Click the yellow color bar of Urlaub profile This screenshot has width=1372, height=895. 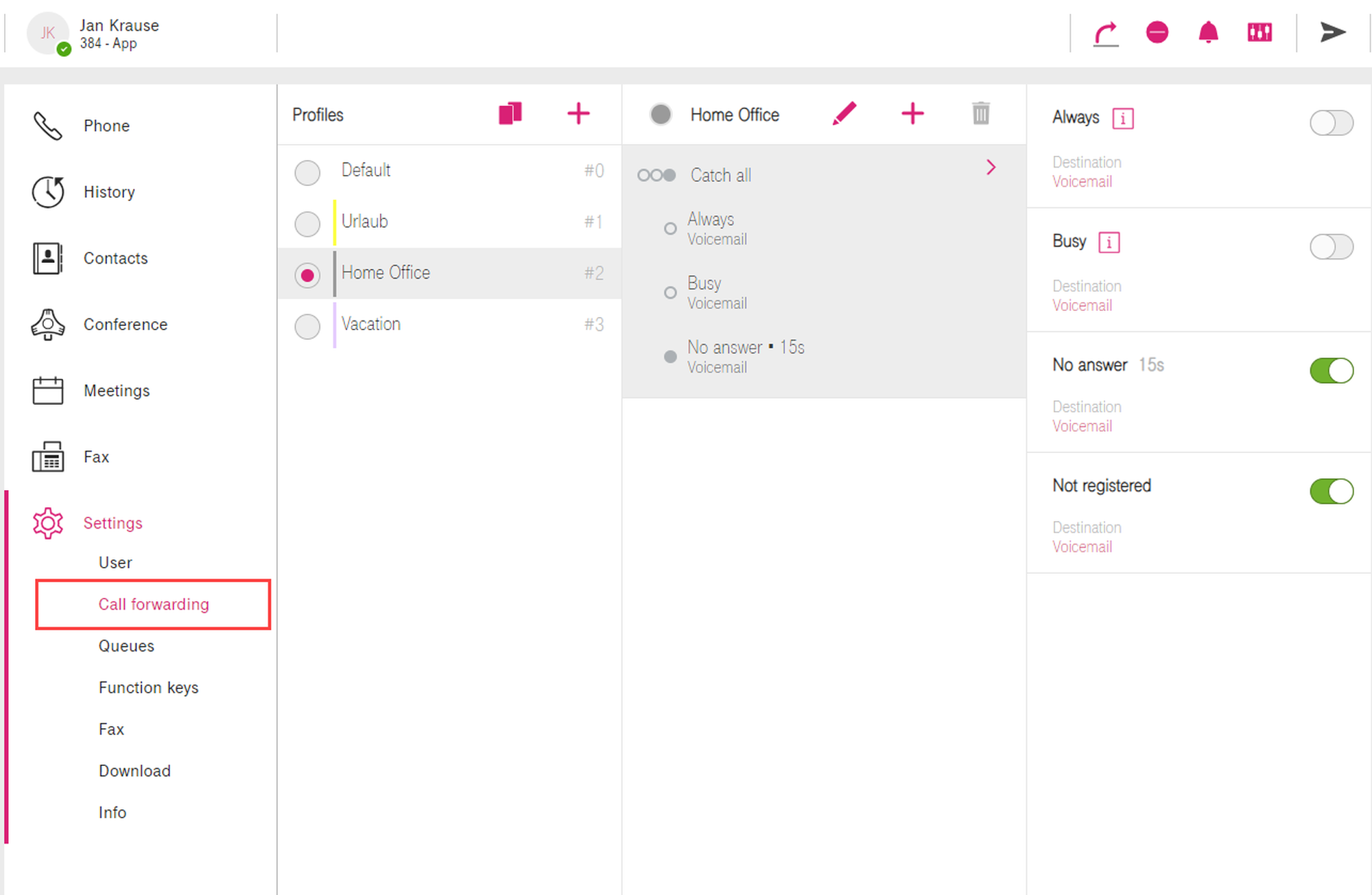click(335, 222)
